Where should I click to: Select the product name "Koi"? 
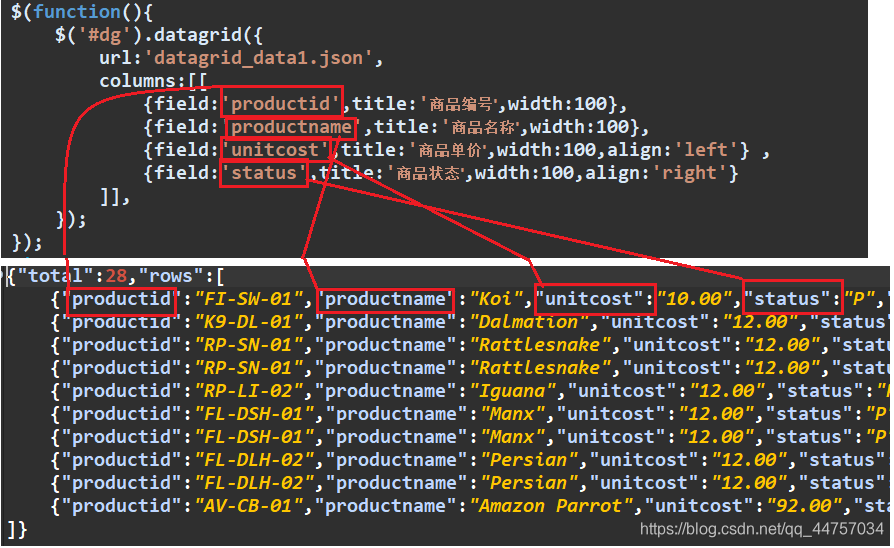pyautogui.click(x=495, y=299)
